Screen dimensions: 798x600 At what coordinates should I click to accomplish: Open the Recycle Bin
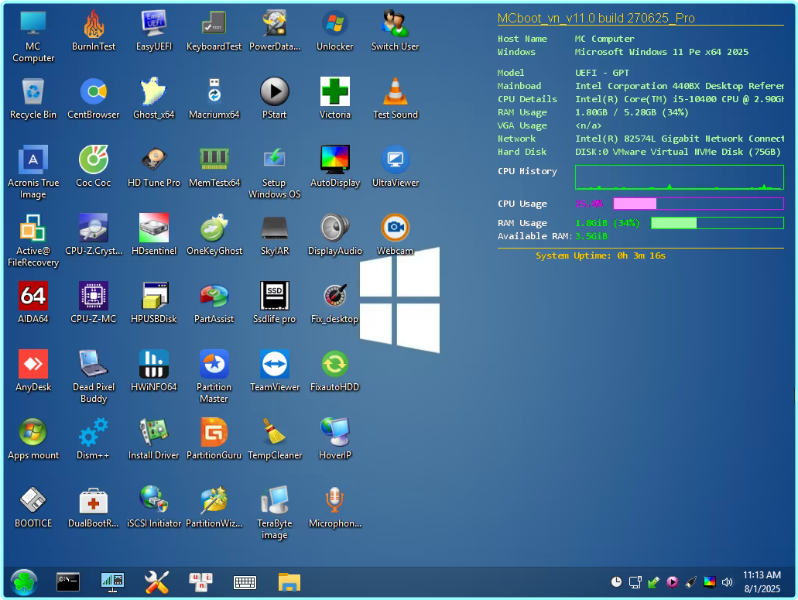tap(33, 99)
